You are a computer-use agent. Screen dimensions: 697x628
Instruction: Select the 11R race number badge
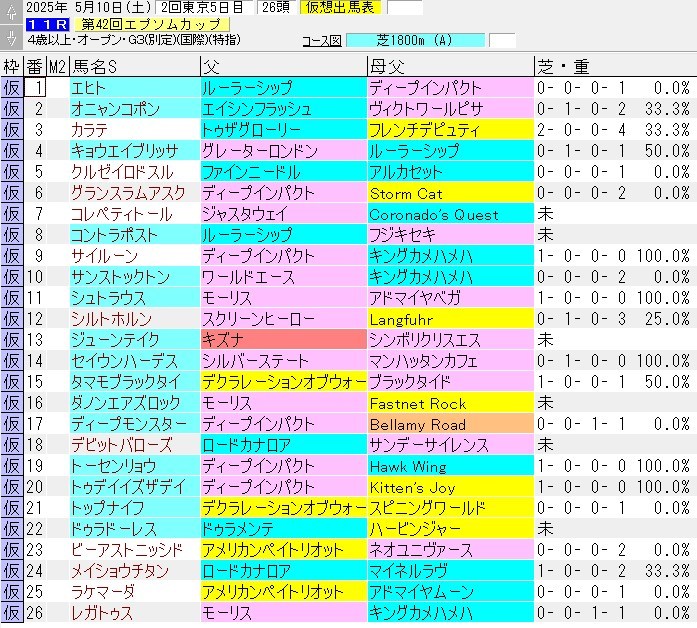point(47,24)
